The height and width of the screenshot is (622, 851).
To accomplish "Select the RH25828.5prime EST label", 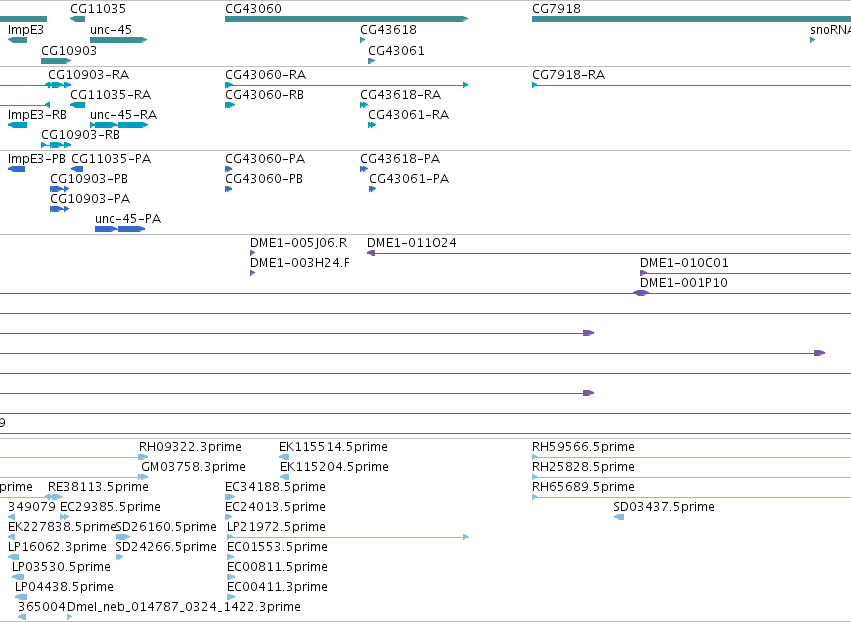I will 583,467.
